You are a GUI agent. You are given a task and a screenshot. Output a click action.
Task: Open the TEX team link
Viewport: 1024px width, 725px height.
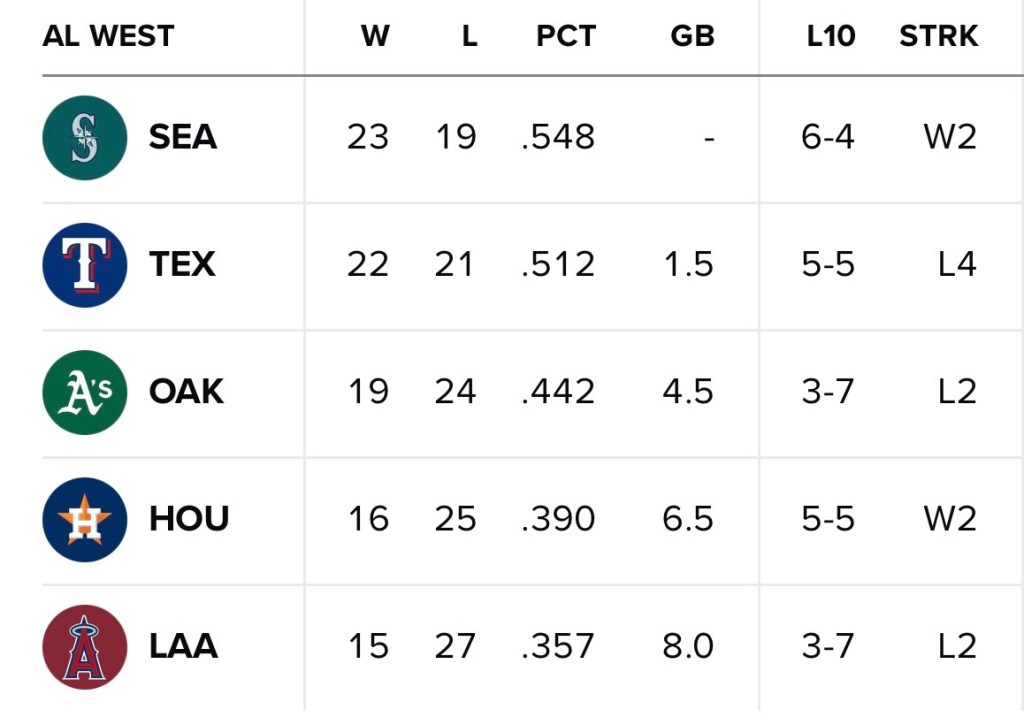[182, 265]
